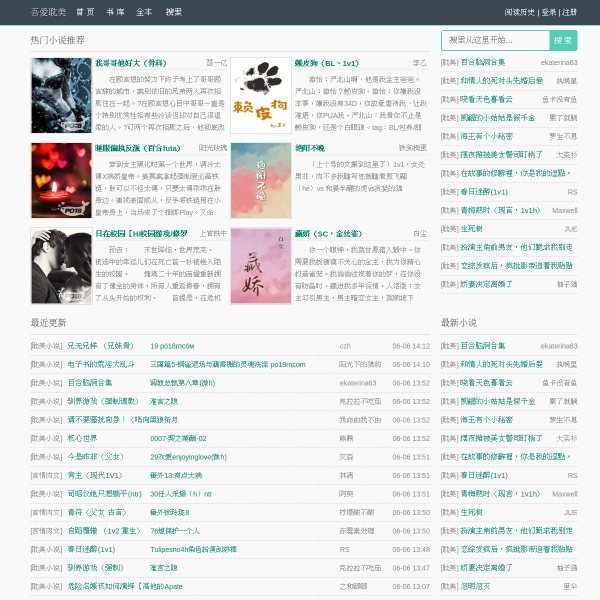Open 青梅熟时（现言，1v1h）in top right list
Screen dimensions: 600x600
click(x=500, y=210)
